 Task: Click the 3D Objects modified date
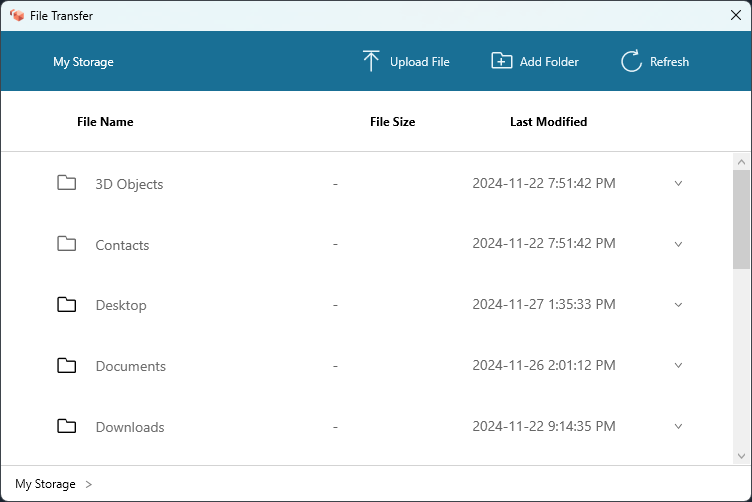pos(544,183)
